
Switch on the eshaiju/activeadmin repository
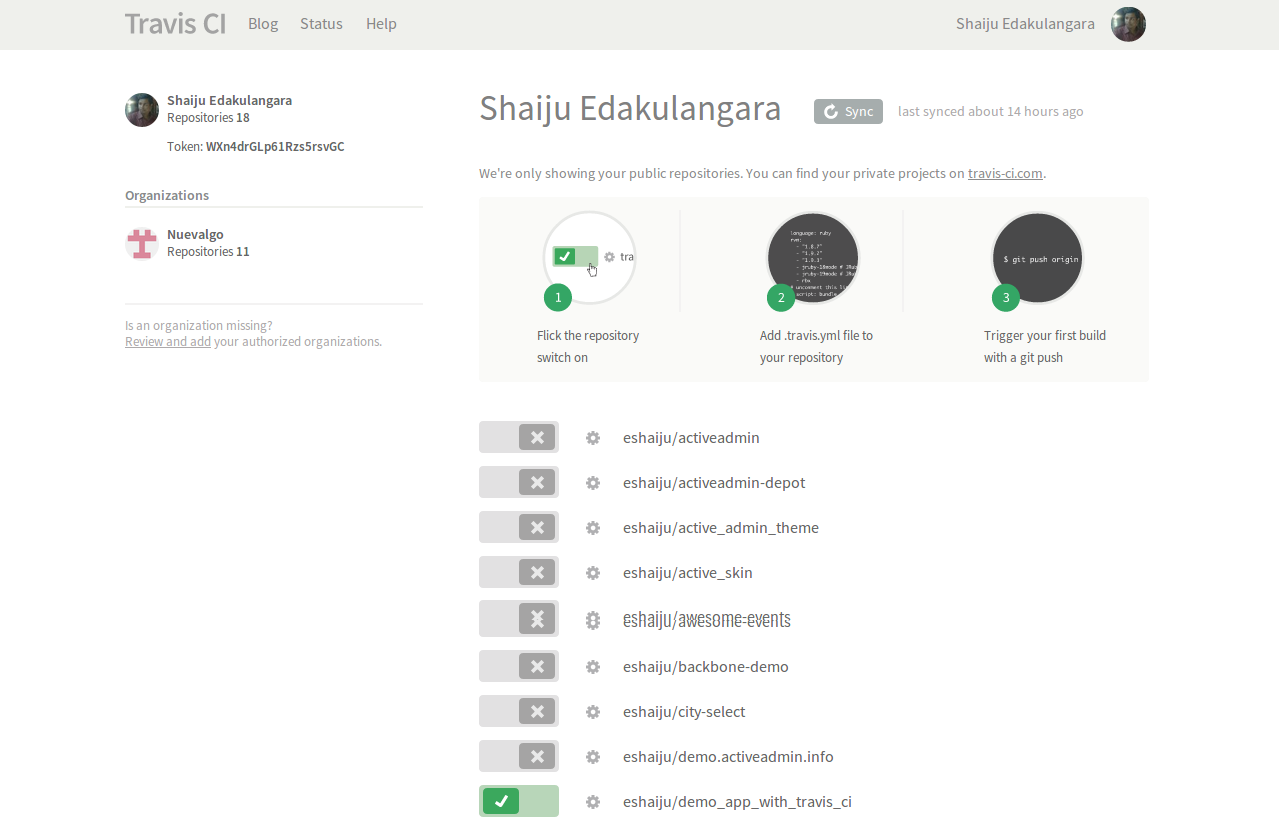(518, 437)
